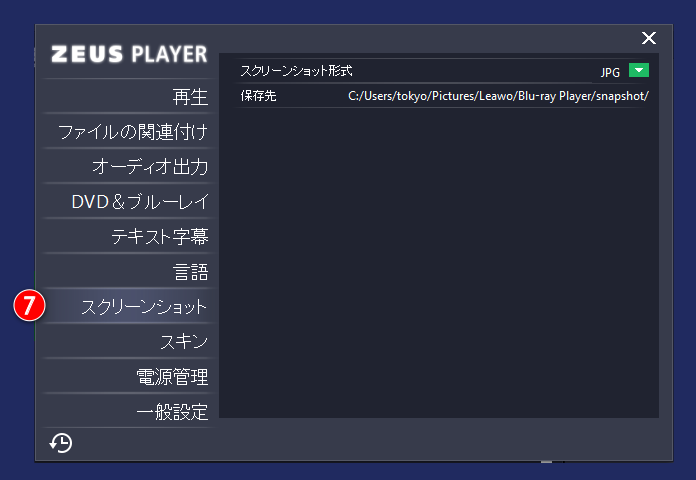696x480 pixels.
Task: Expand the JPG format dropdown arrow
Action: tap(639, 70)
